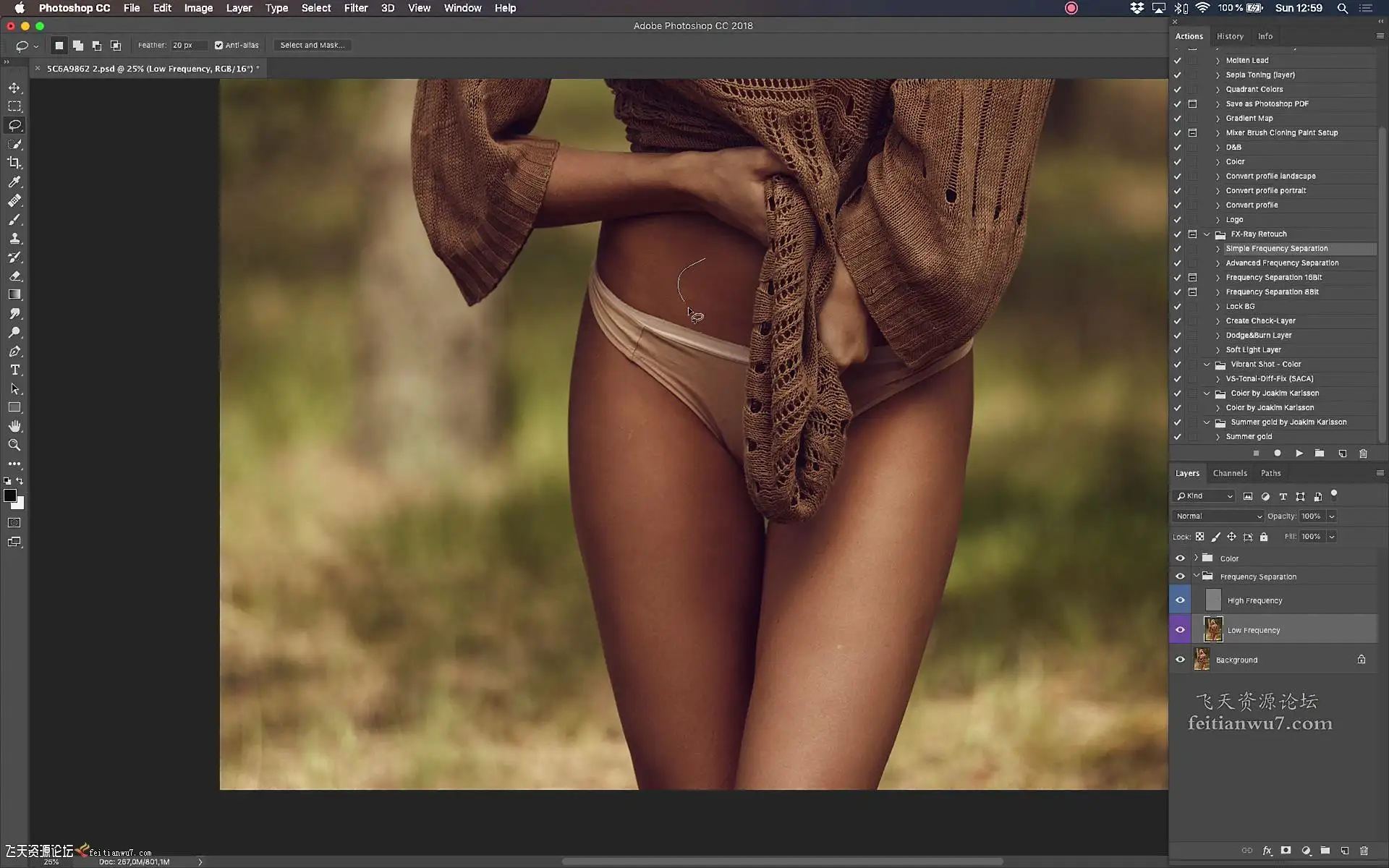Select the Hand tool
This screenshot has width=1389, height=868.
point(14,426)
